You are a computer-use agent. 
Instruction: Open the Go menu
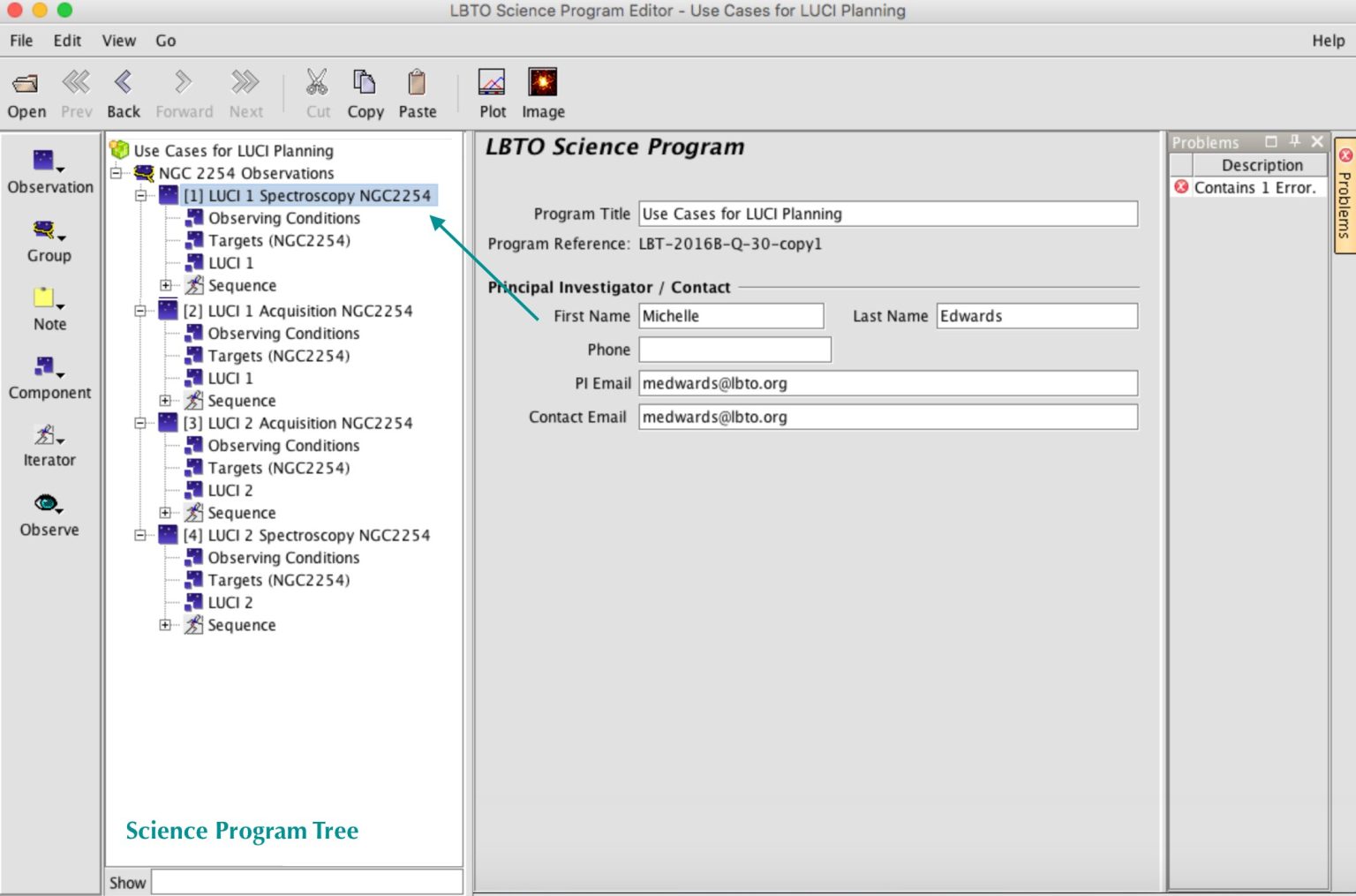[x=166, y=41]
